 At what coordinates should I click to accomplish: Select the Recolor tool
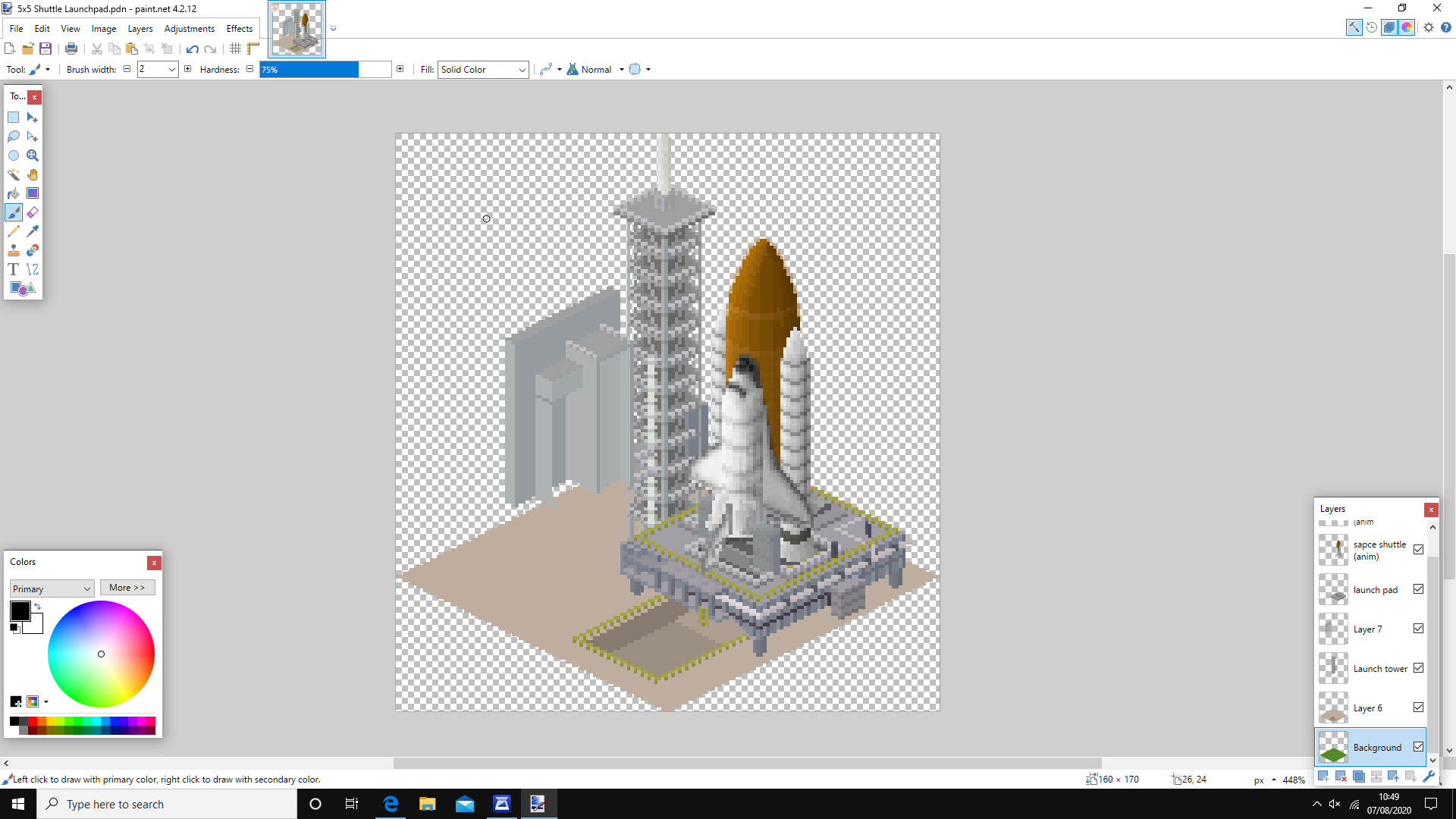tap(33, 250)
